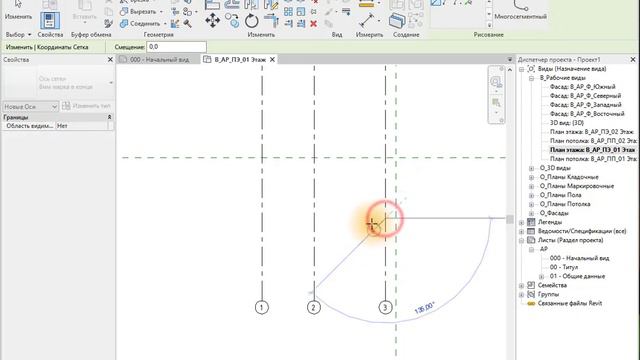Screen dimensions: 640x360
Task: Select the В_АР_ПЭ_01 Этаж view tab
Action: click(240, 60)
